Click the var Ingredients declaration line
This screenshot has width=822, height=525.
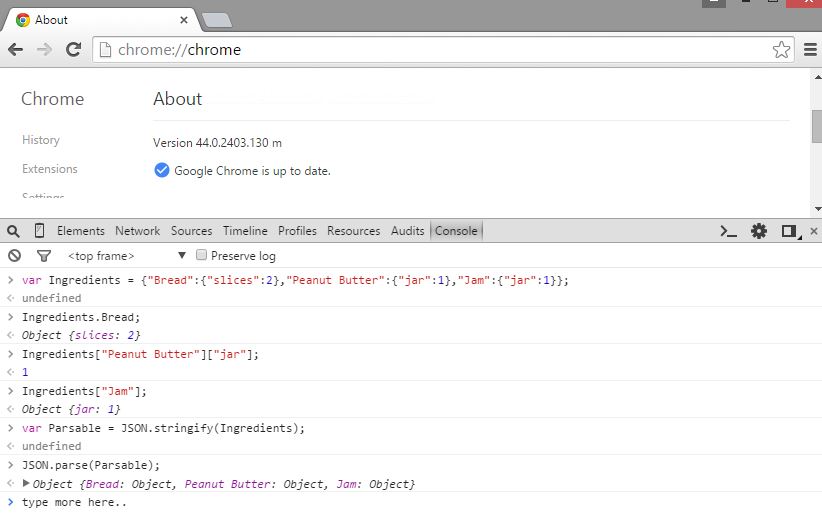[x=295, y=280]
